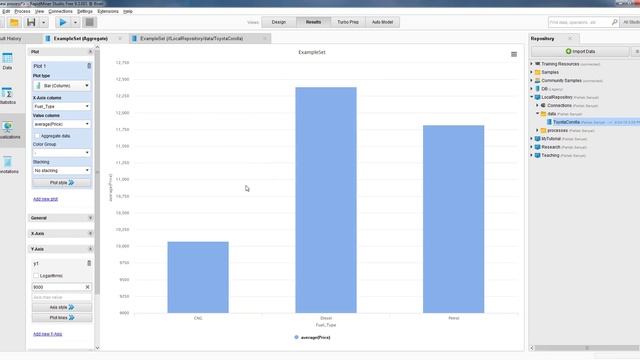
Task: Close the ExampleSet (Aggregate) tab
Action: [120, 38]
